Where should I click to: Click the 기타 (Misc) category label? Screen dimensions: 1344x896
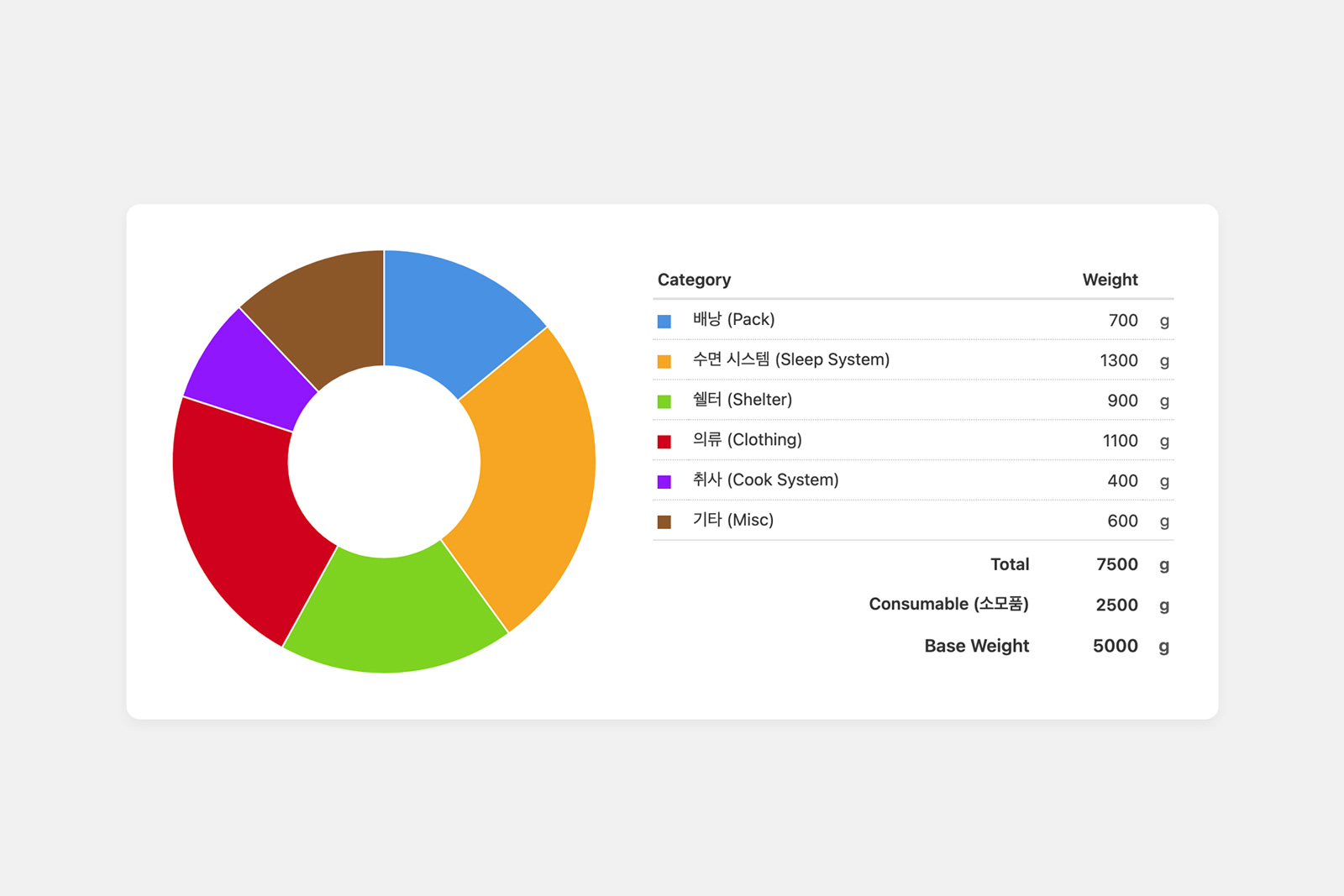point(732,521)
